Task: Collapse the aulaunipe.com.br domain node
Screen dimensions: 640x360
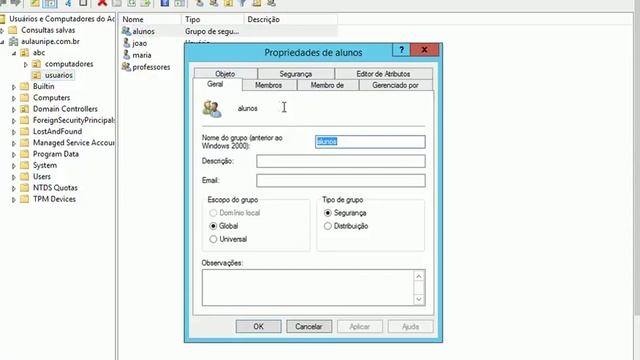Action: [2, 42]
